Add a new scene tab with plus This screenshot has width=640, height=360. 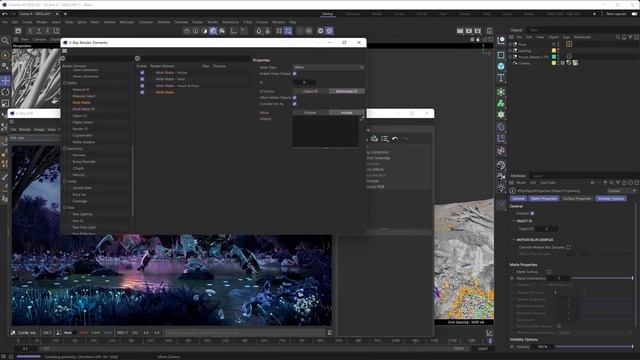65,14
